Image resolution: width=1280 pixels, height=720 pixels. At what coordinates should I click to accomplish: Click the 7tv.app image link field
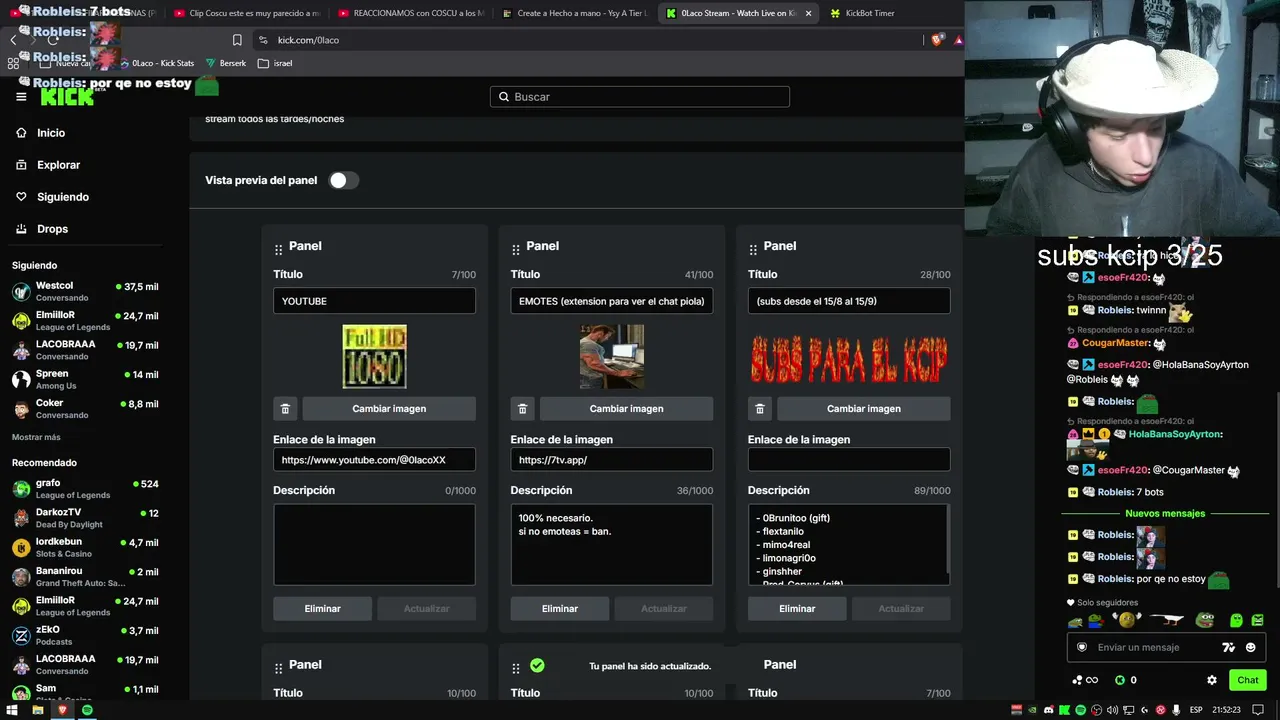612,460
